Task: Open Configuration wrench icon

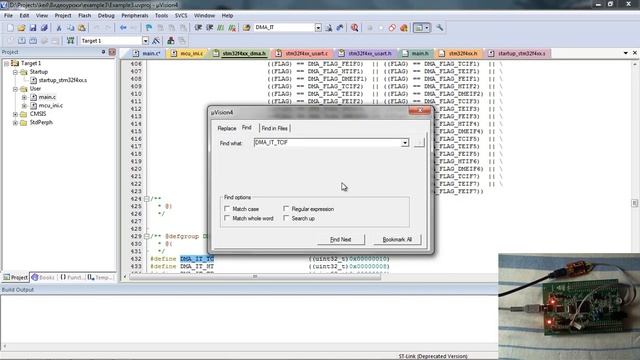Action: [x=440, y=27]
